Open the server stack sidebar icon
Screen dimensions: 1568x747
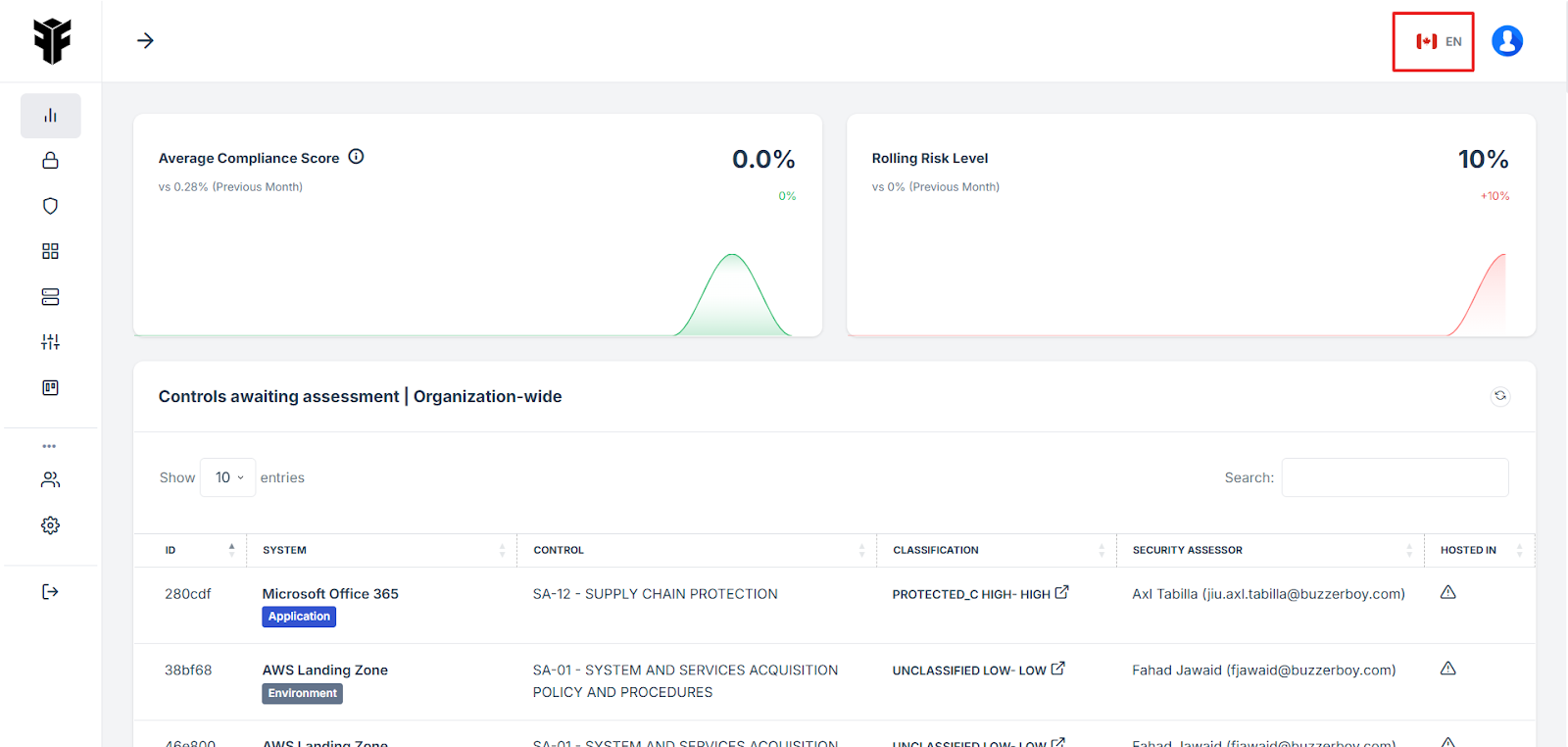[50, 297]
